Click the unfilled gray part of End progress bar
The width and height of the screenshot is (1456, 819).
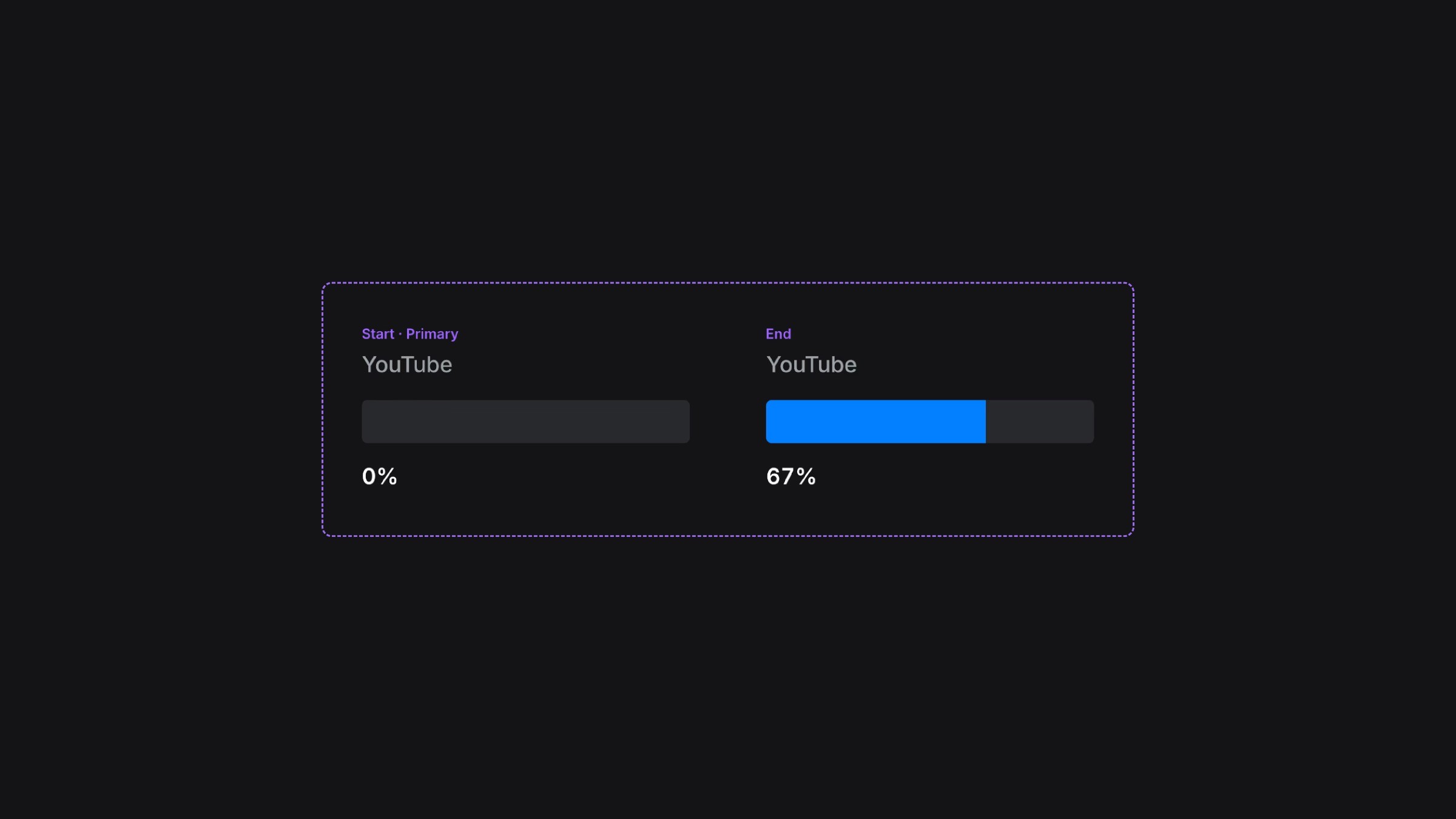pyautogui.click(x=1040, y=422)
